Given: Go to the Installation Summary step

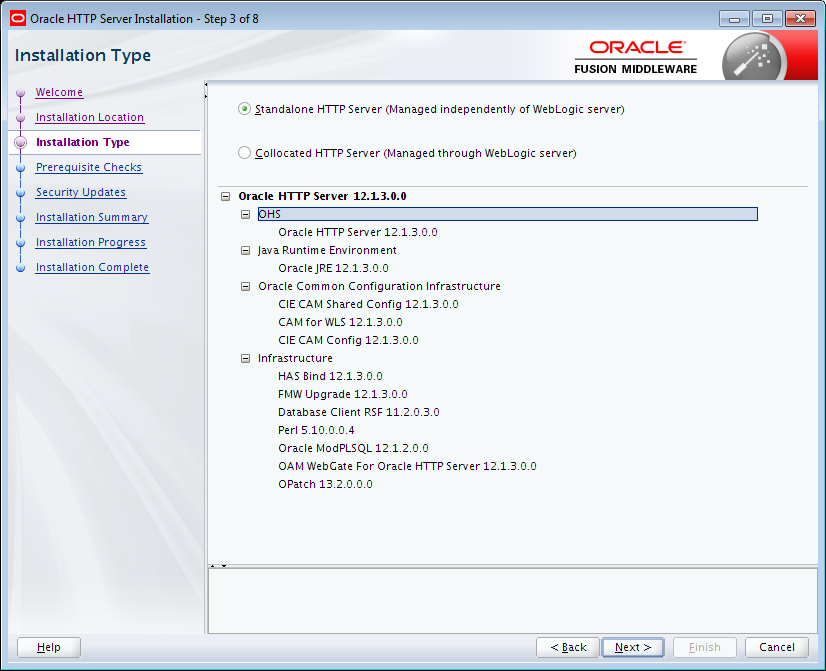Looking at the screenshot, I should [90, 217].
